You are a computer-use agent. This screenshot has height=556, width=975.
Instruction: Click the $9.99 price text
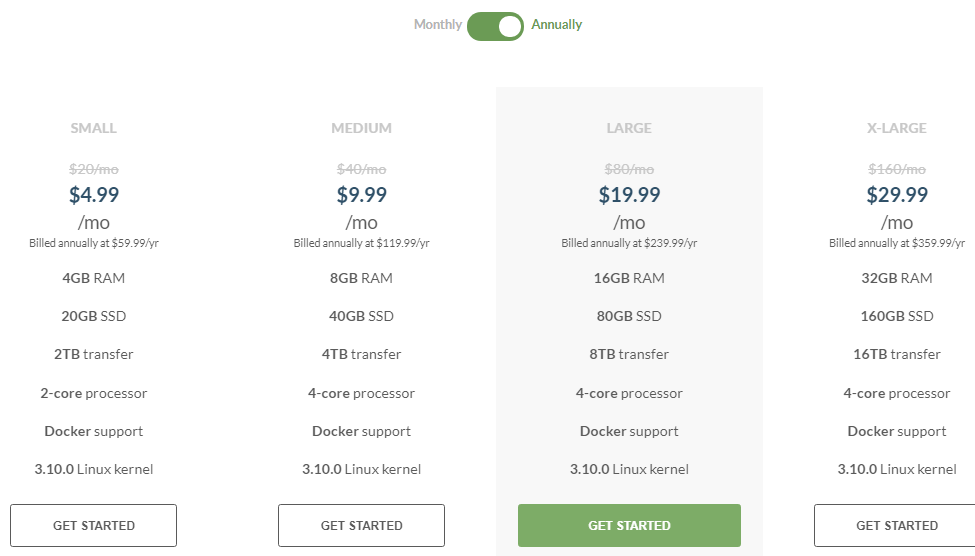(x=361, y=195)
